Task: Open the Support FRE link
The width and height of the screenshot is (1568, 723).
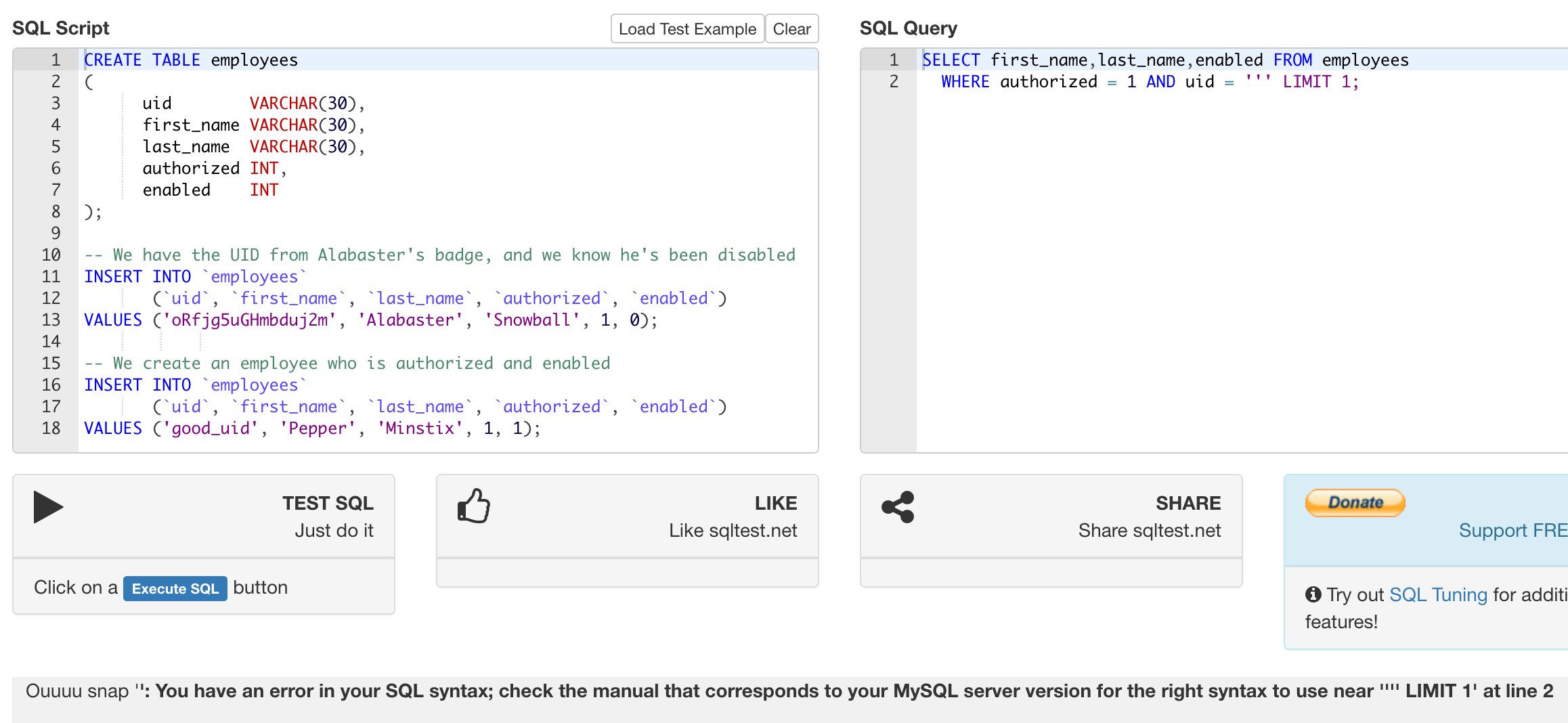Action: (x=1513, y=530)
